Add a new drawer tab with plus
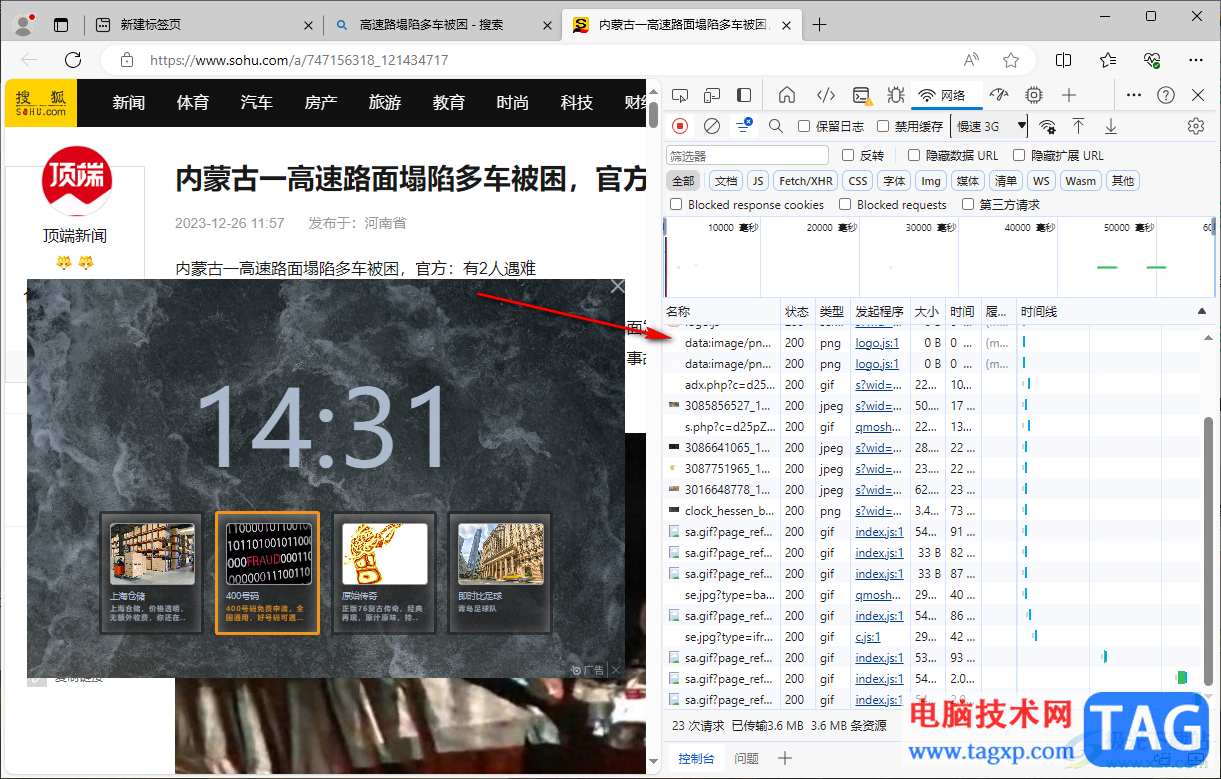The width and height of the screenshot is (1221, 779). [x=785, y=759]
